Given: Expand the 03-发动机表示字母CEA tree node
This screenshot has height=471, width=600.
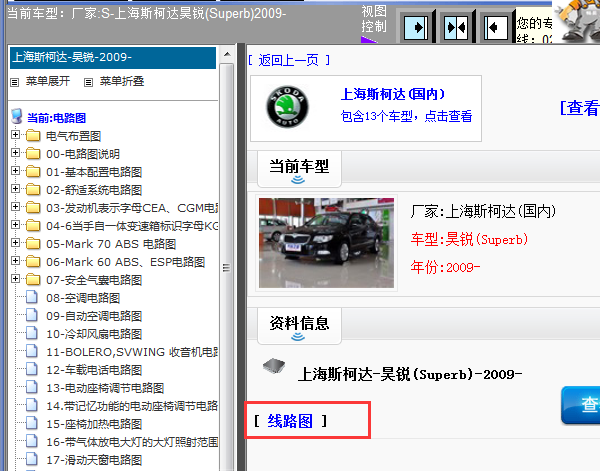Looking at the screenshot, I should pyautogui.click(x=15, y=207).
